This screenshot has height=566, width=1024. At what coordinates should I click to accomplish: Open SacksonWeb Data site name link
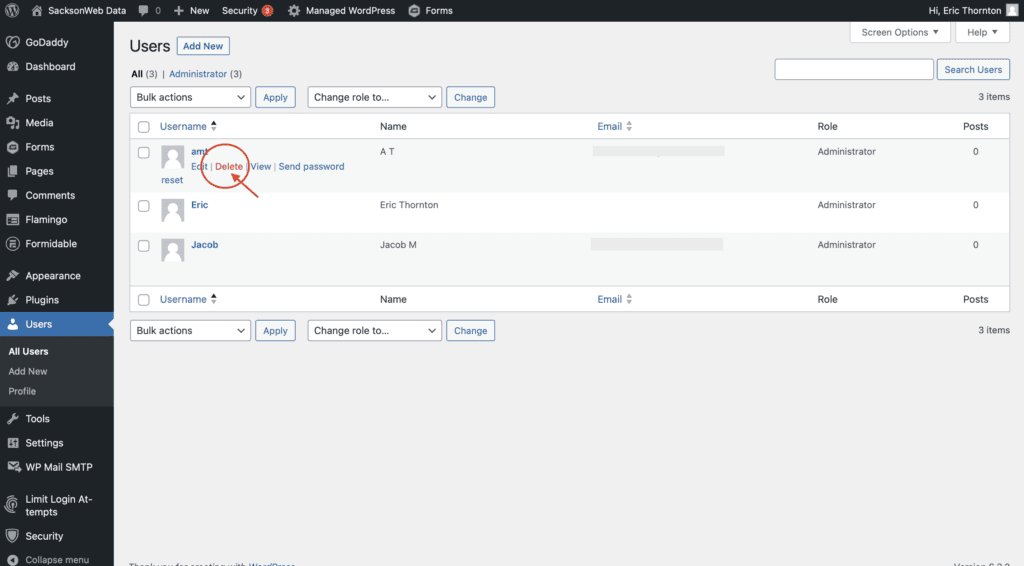87,10
